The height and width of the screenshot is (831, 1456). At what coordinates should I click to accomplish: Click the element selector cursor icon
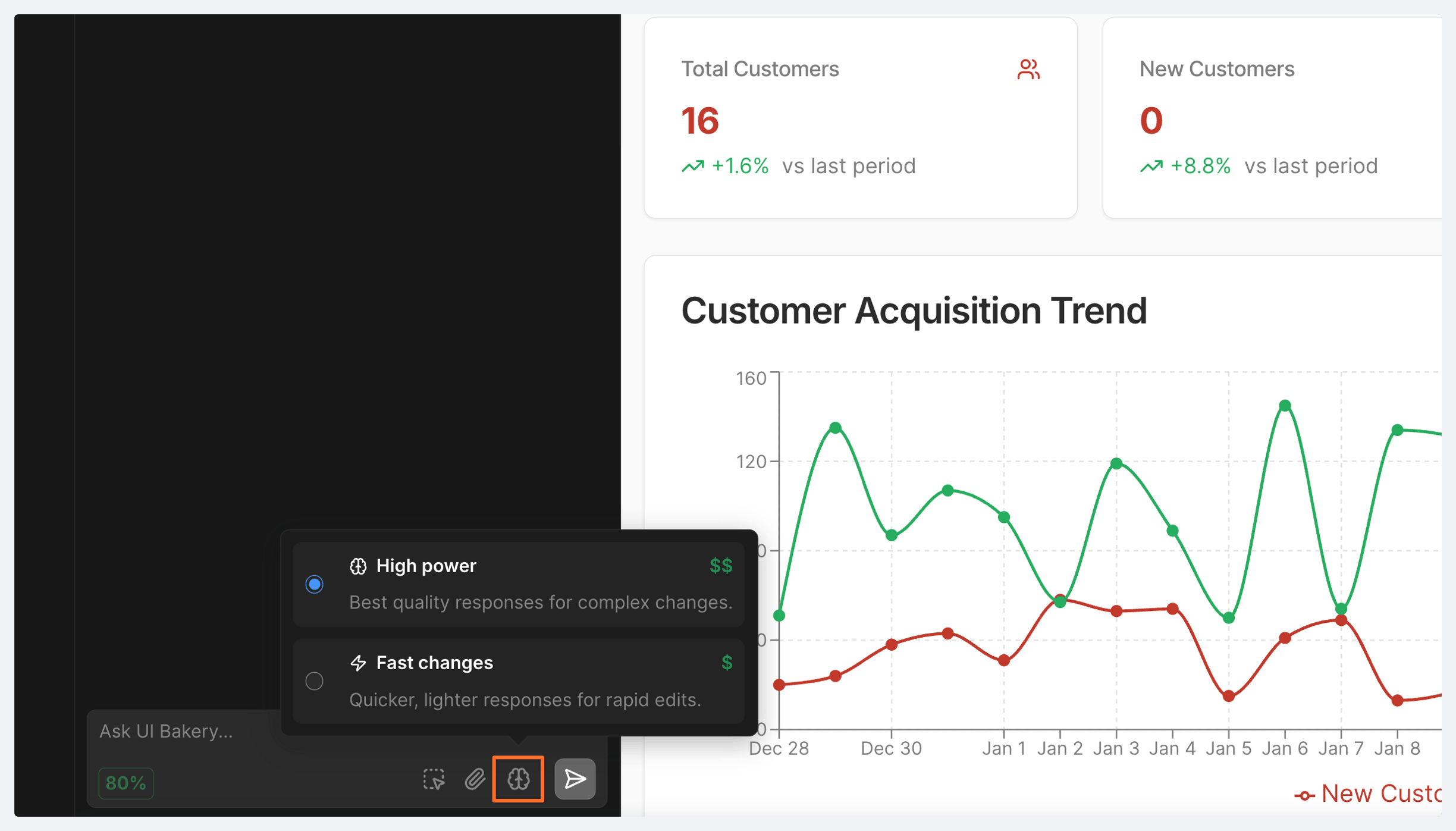coord(434,779)
